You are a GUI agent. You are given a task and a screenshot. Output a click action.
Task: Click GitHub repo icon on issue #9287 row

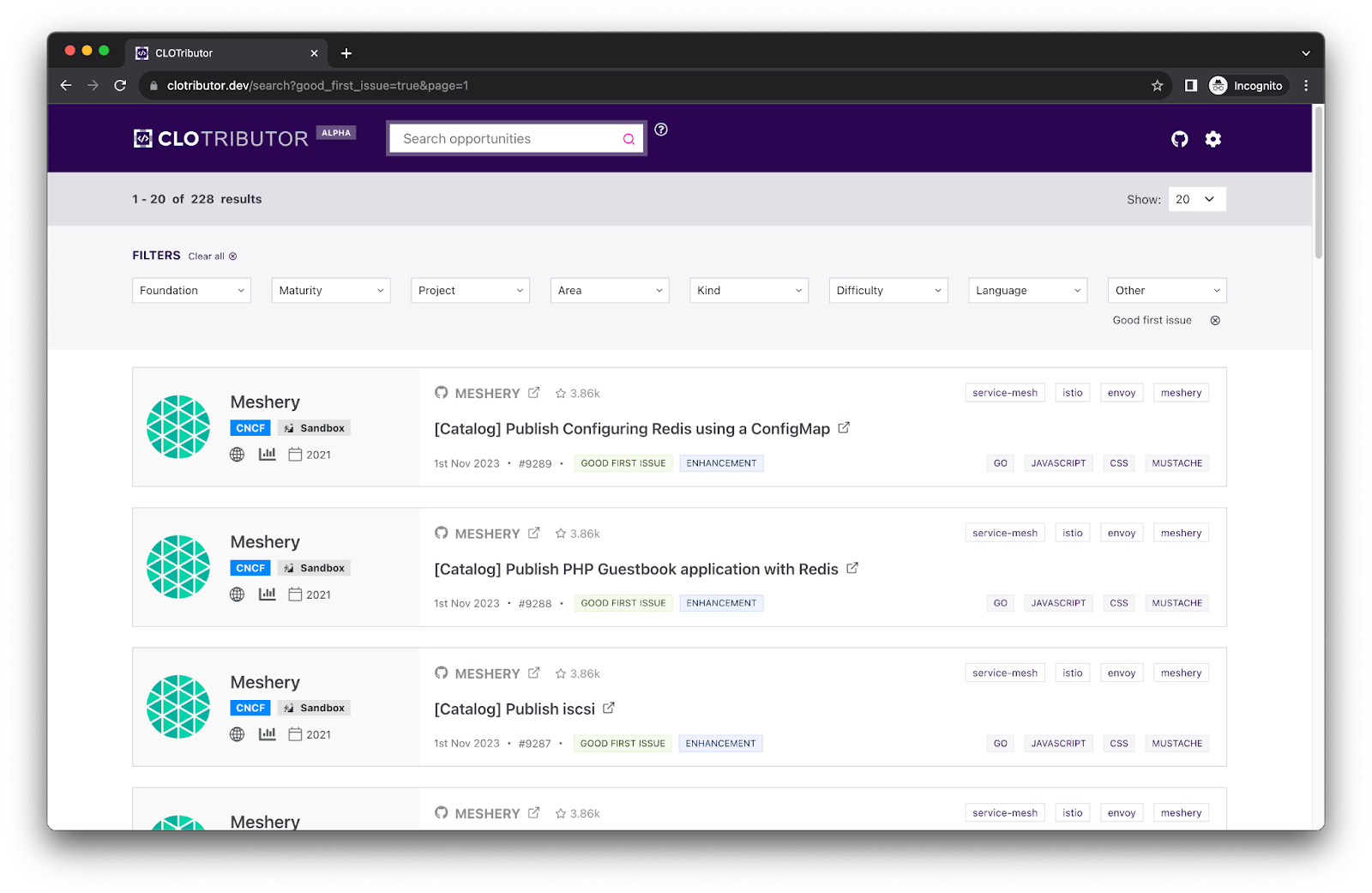(441, 673)
